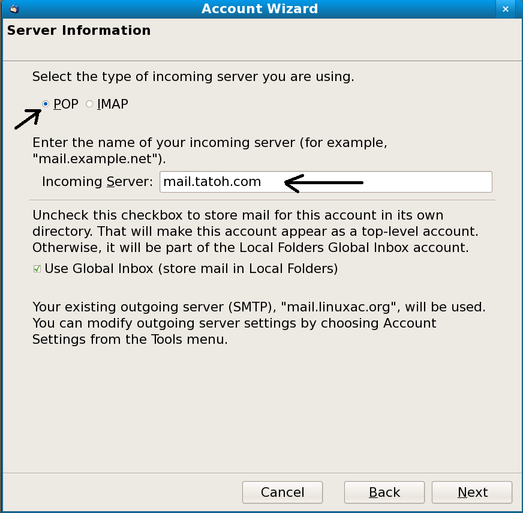Click the Use Global Inbox label text

click(191, 269)
